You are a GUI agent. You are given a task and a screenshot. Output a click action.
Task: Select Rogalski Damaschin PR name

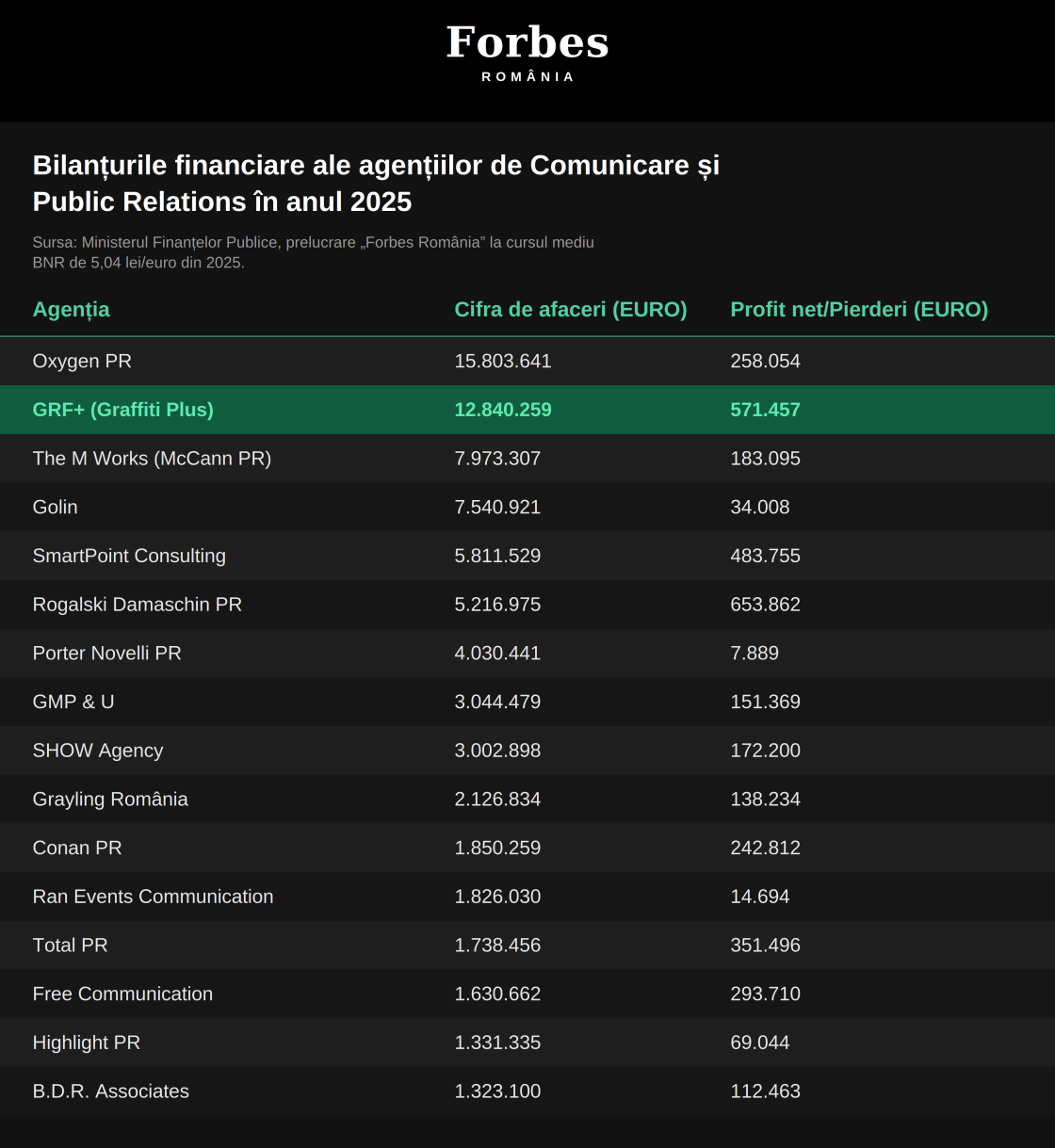pyautogui.click(x=138, y=605)
